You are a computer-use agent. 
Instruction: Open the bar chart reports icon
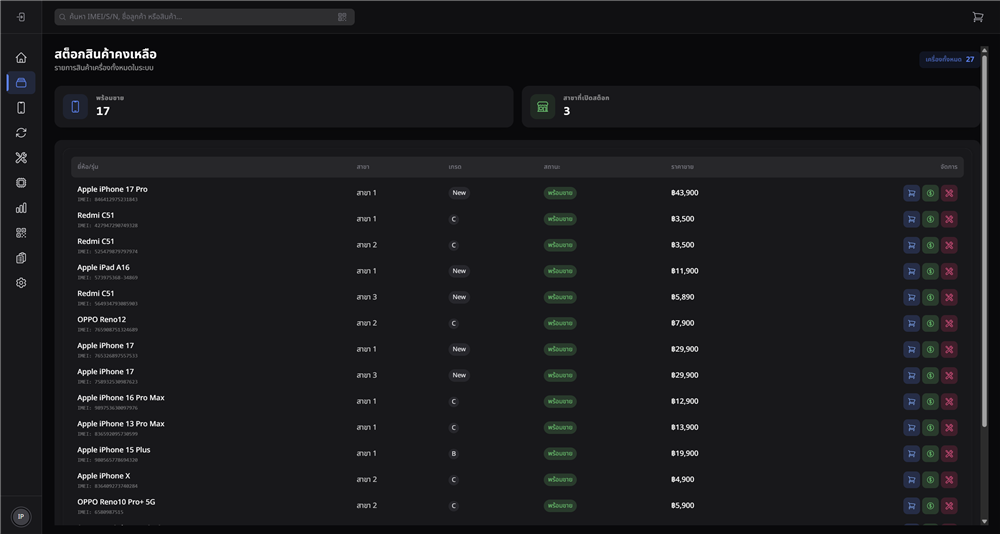(x=21, y=208)
